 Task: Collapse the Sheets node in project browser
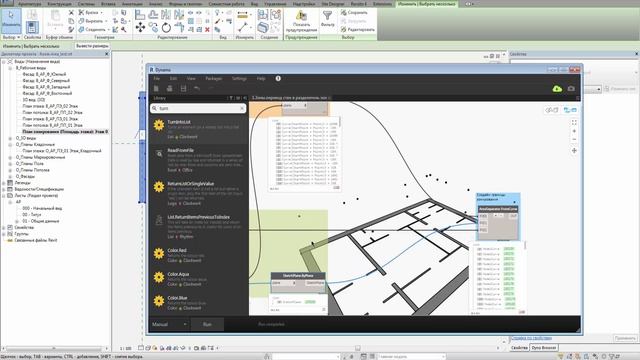click(x=4, y=196)
